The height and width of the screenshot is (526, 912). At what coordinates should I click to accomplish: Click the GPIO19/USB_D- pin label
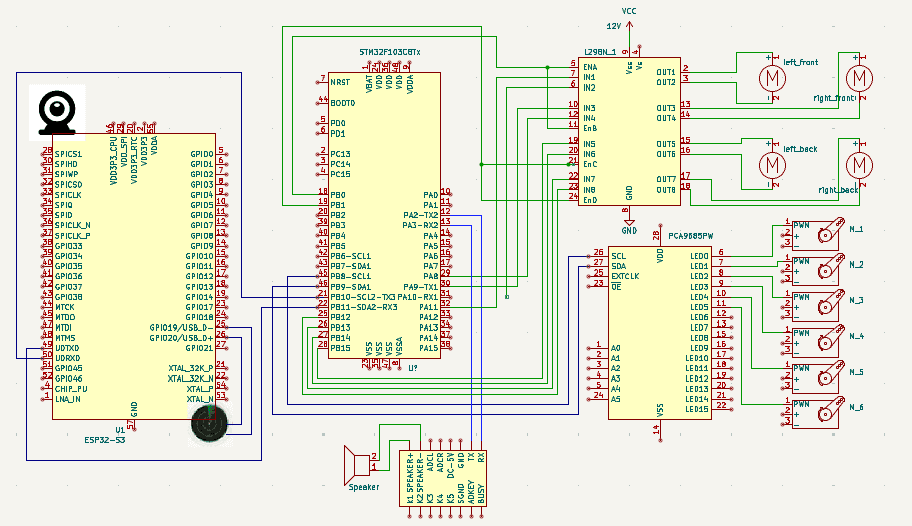181,328
